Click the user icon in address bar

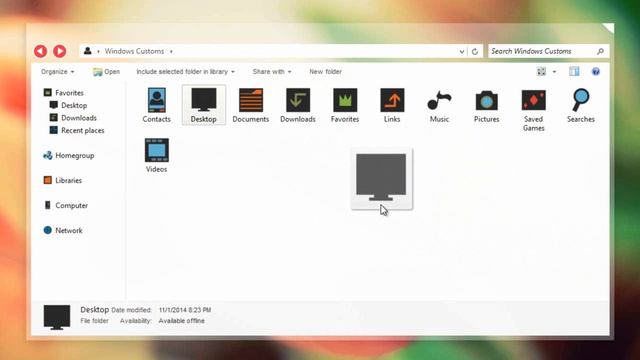[88, 51]
